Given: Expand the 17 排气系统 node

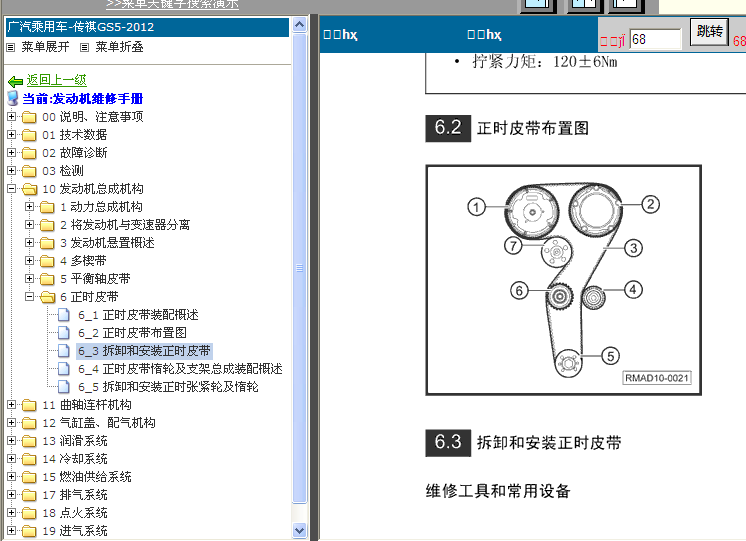Looking at the screenshot, I should pyautogui.click(x=11, y=495).
